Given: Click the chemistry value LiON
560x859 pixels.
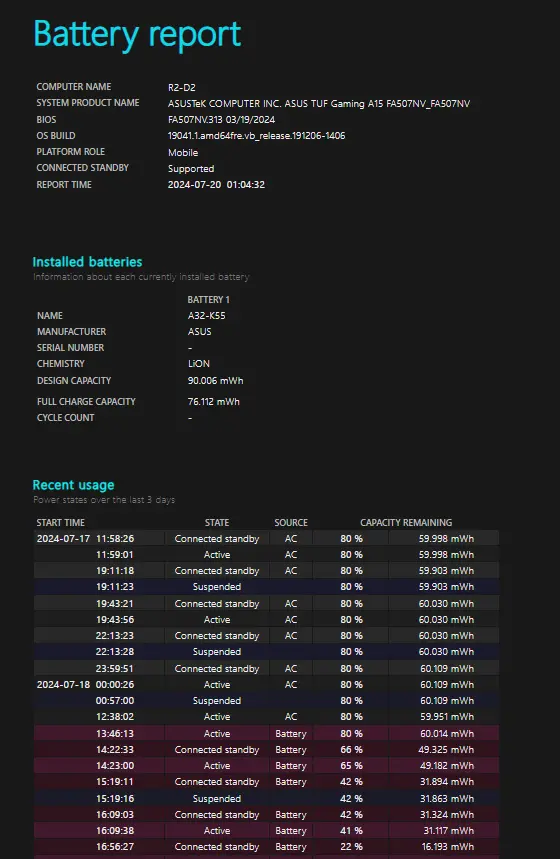Looking at the screenshot, I should coord(199,364).
